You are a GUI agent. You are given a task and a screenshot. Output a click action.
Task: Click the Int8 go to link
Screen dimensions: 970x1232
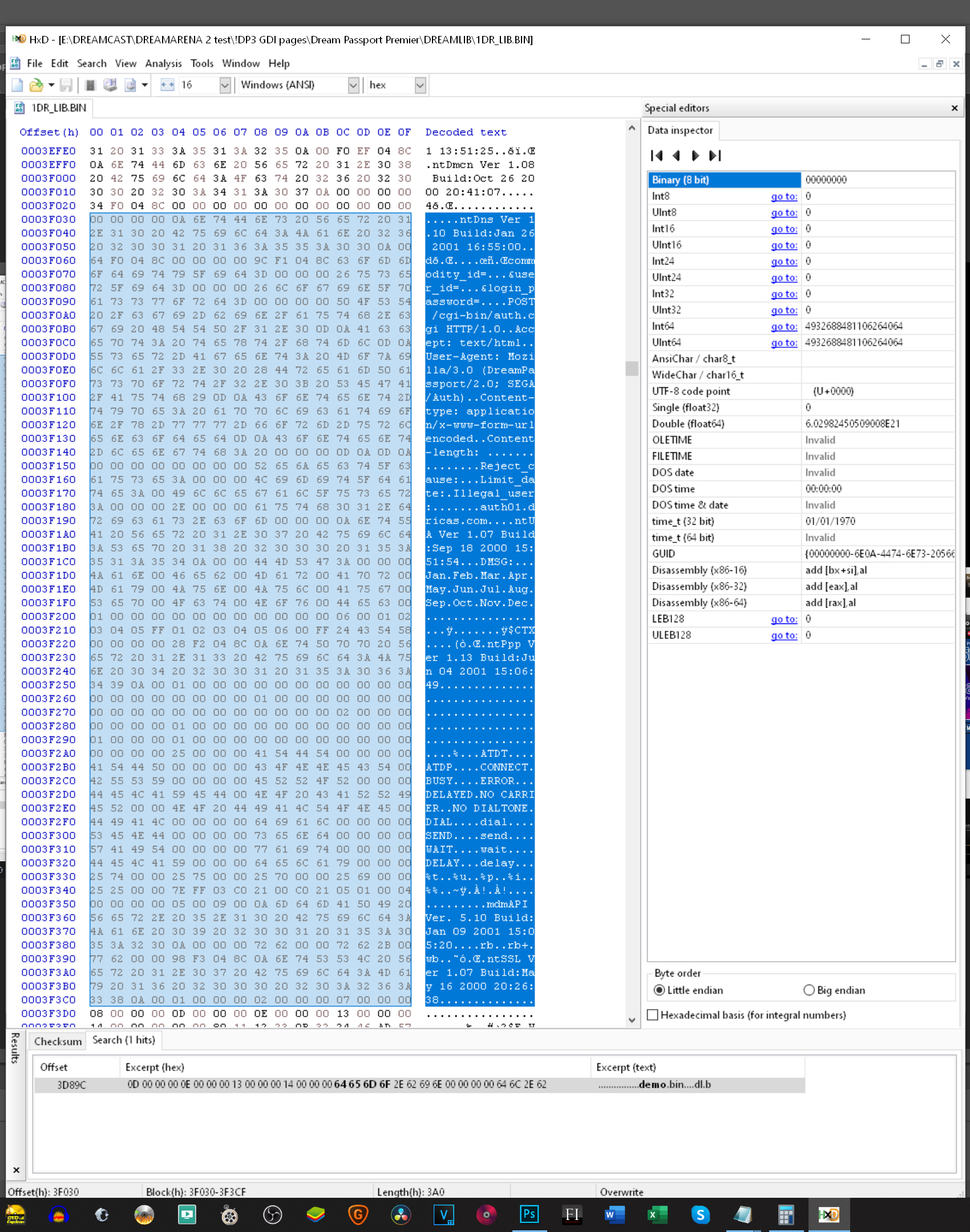click(784, 197)
